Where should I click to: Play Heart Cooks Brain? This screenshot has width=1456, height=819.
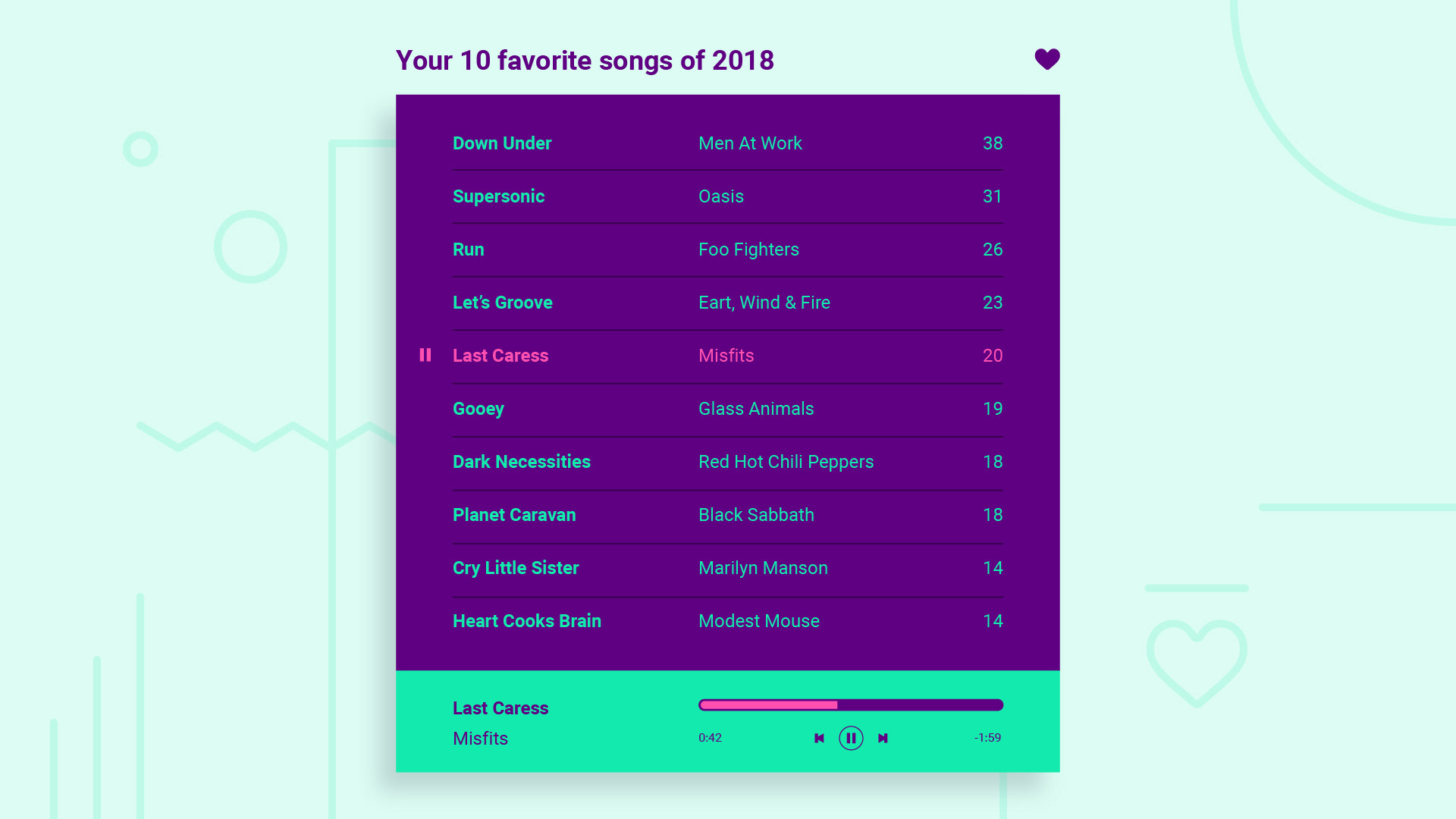(x=526, y=621)
